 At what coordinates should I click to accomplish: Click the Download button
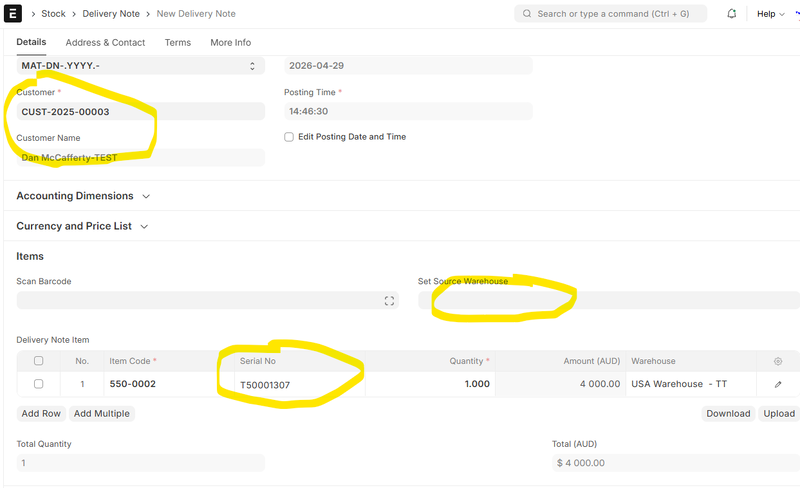click(728, 413)
